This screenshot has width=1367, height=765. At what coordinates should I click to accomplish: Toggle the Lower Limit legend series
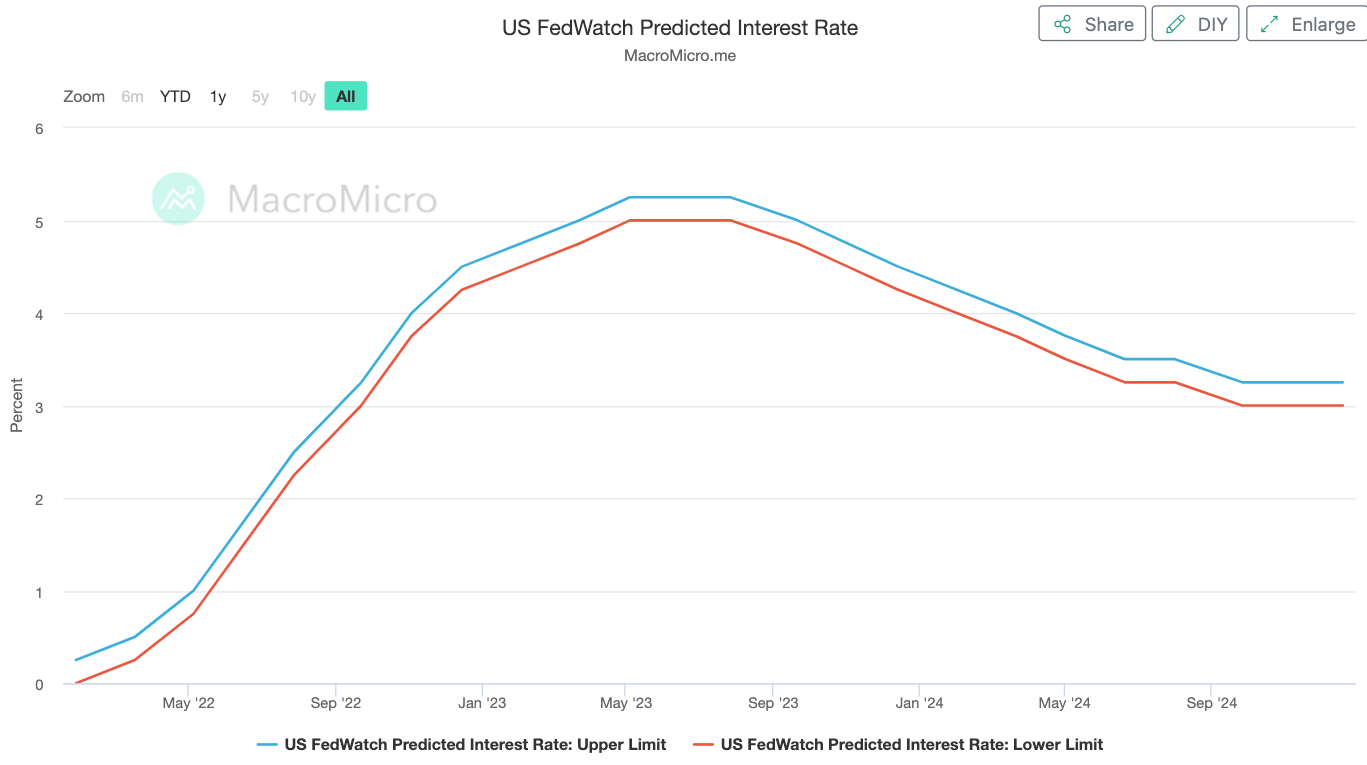point(911,744)
